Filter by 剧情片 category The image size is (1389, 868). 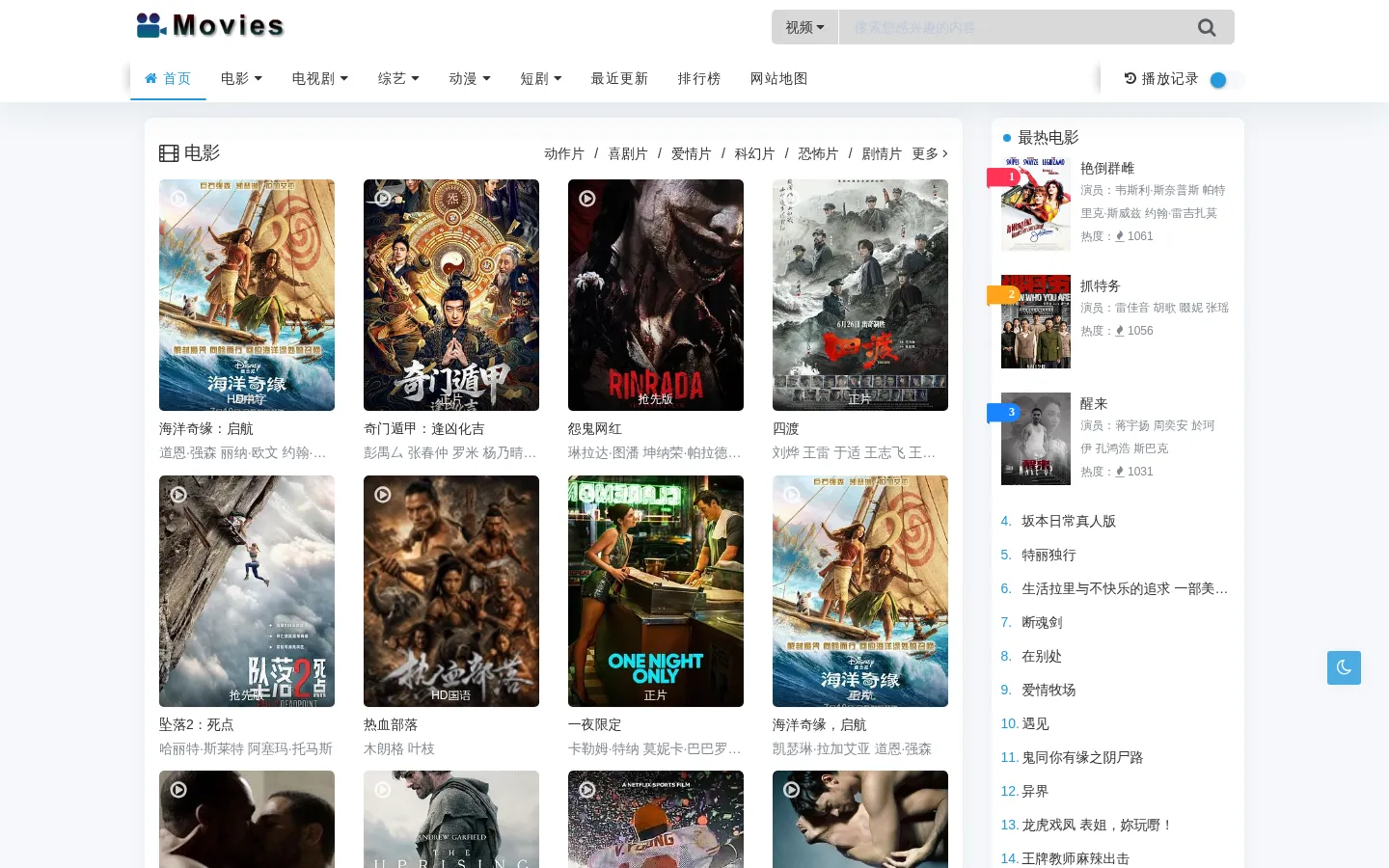[x=883, y=153]
